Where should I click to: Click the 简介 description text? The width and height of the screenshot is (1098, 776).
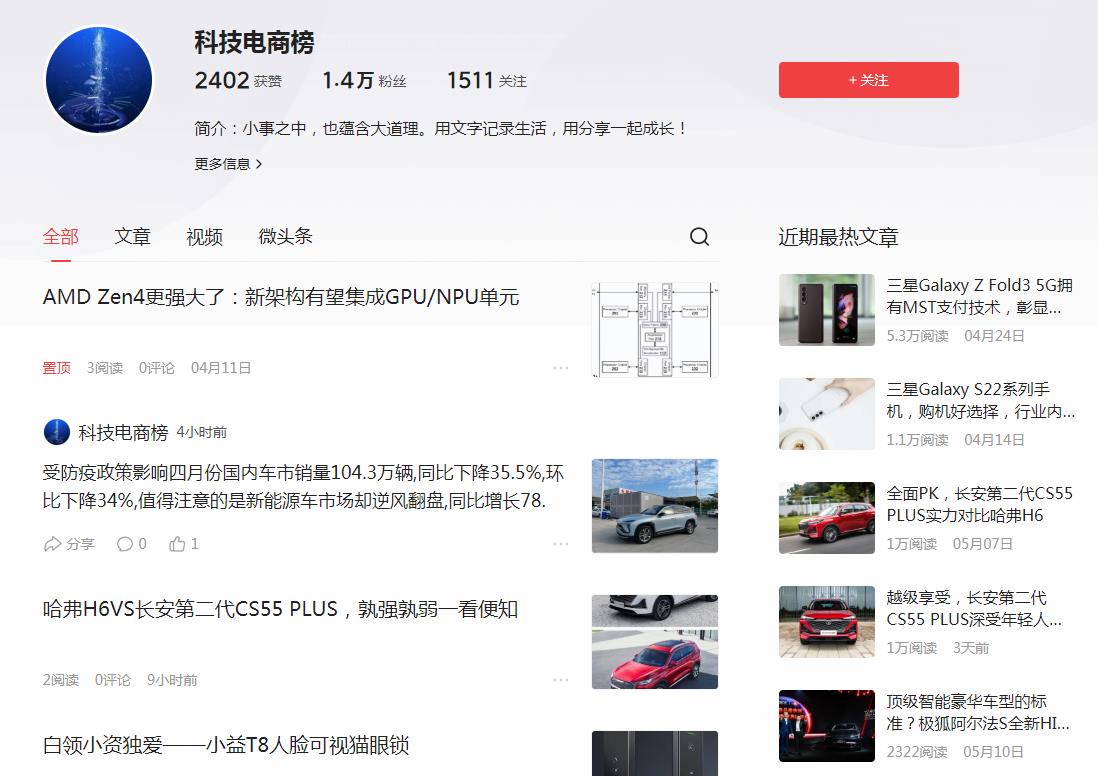coord(441,128)
